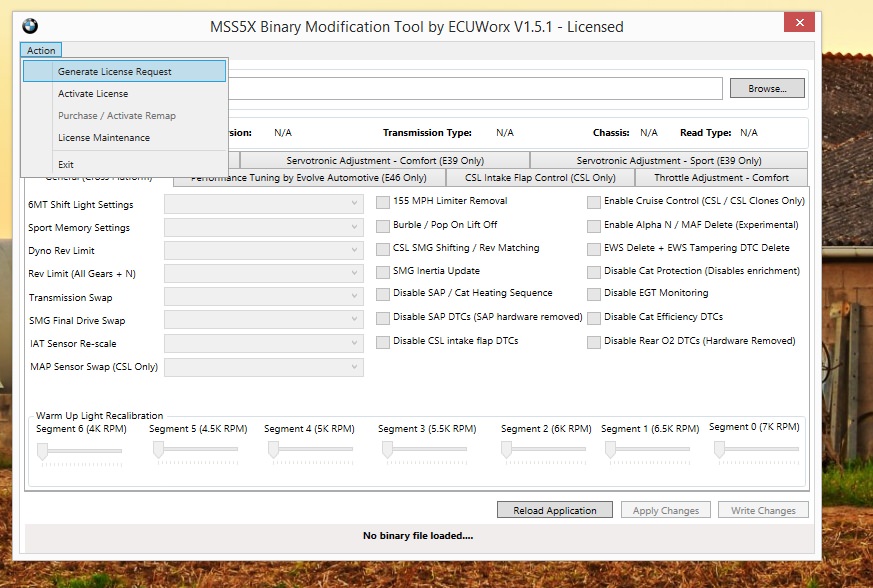Click Segment 1 (6.5K RPM) slider handle

click(610, 450)
